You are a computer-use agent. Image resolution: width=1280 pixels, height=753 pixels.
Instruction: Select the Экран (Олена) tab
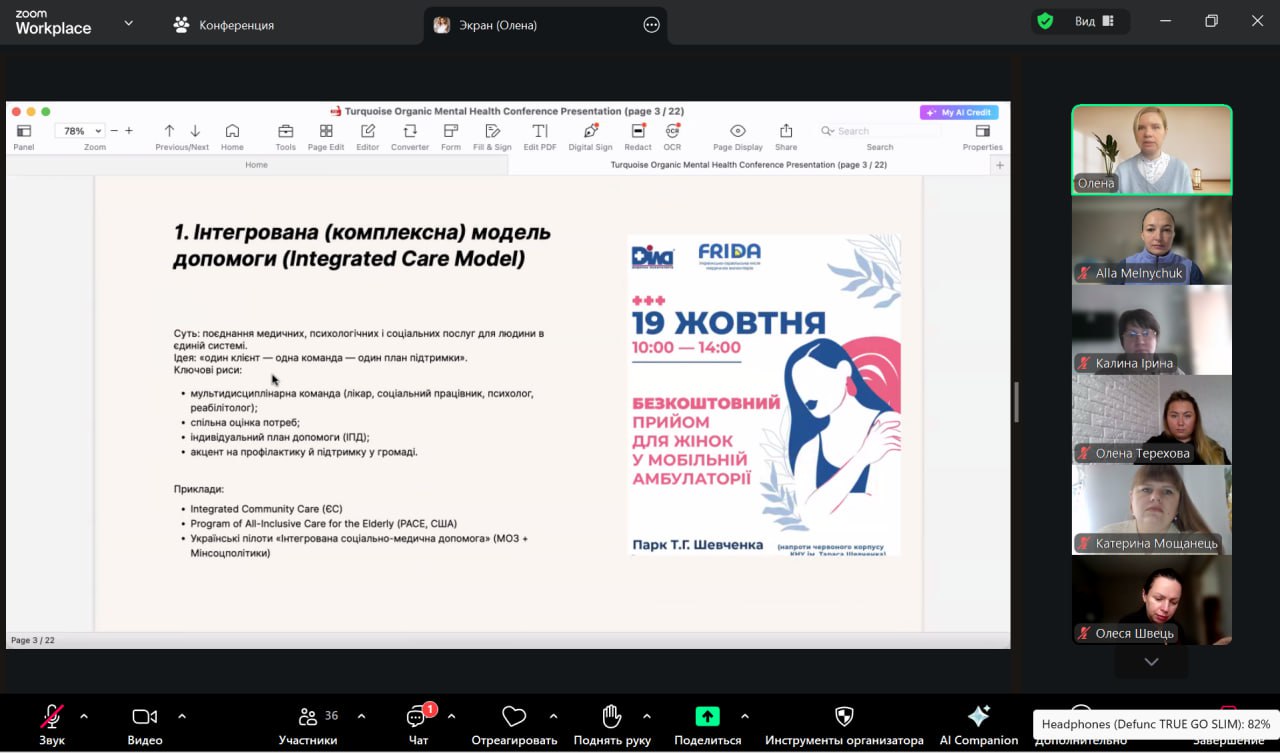[x=498, y=25]
